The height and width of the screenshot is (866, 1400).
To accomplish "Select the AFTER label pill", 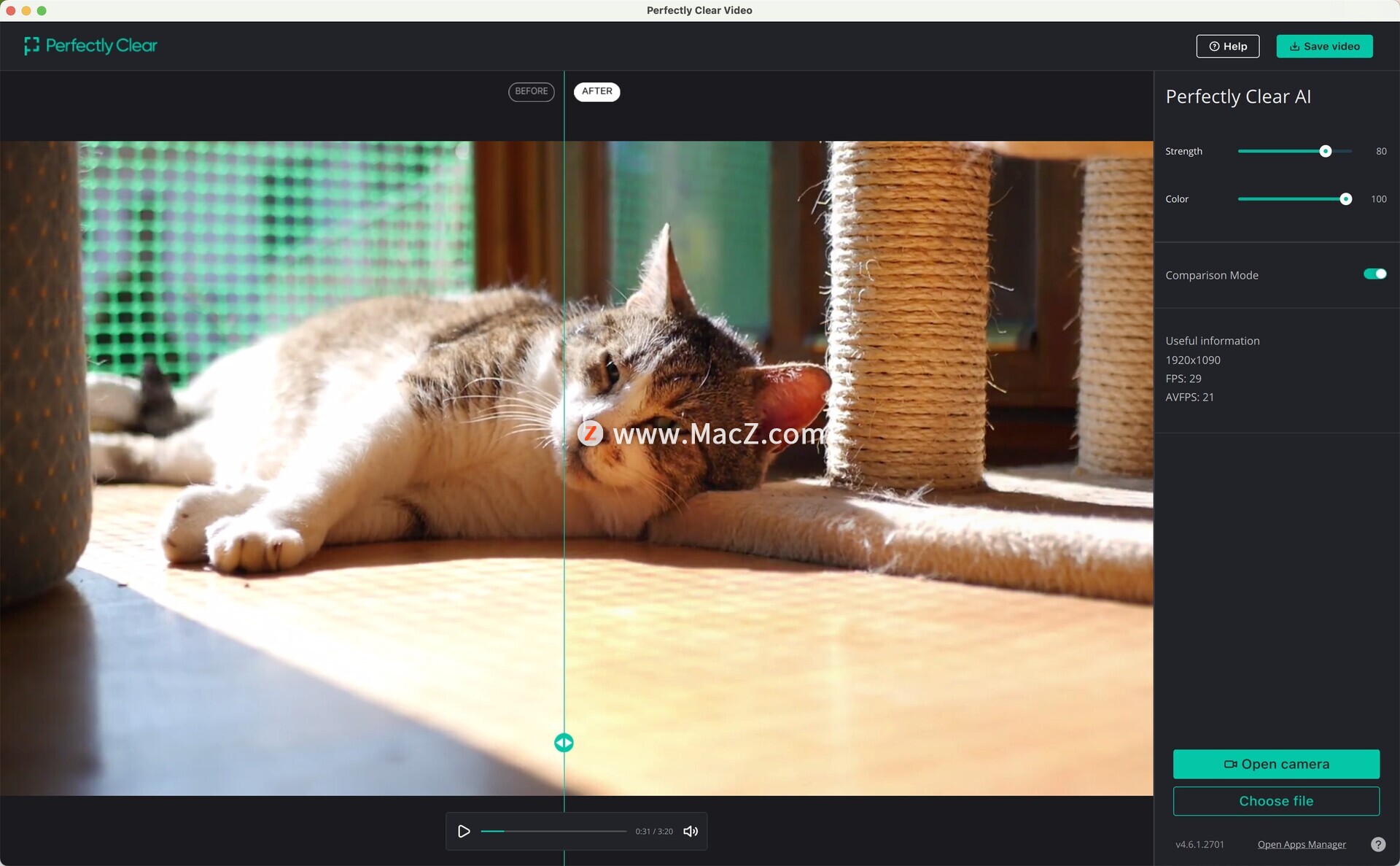I will [597, 91].
